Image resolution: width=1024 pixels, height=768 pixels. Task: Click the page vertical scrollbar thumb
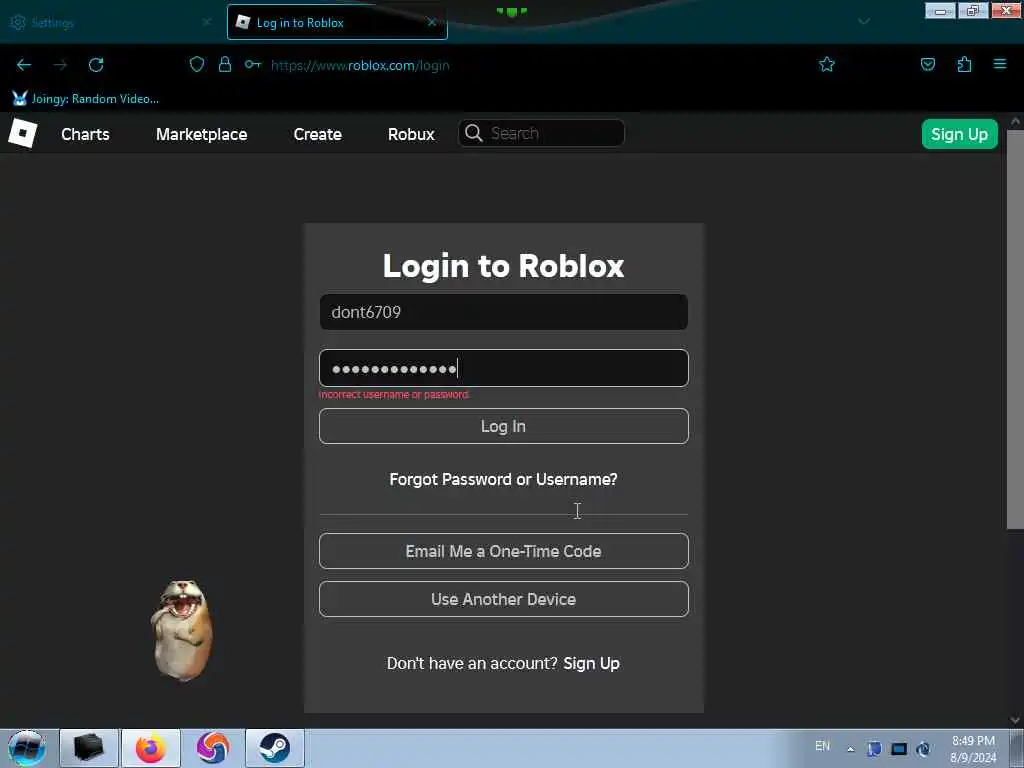point(1015,329)
